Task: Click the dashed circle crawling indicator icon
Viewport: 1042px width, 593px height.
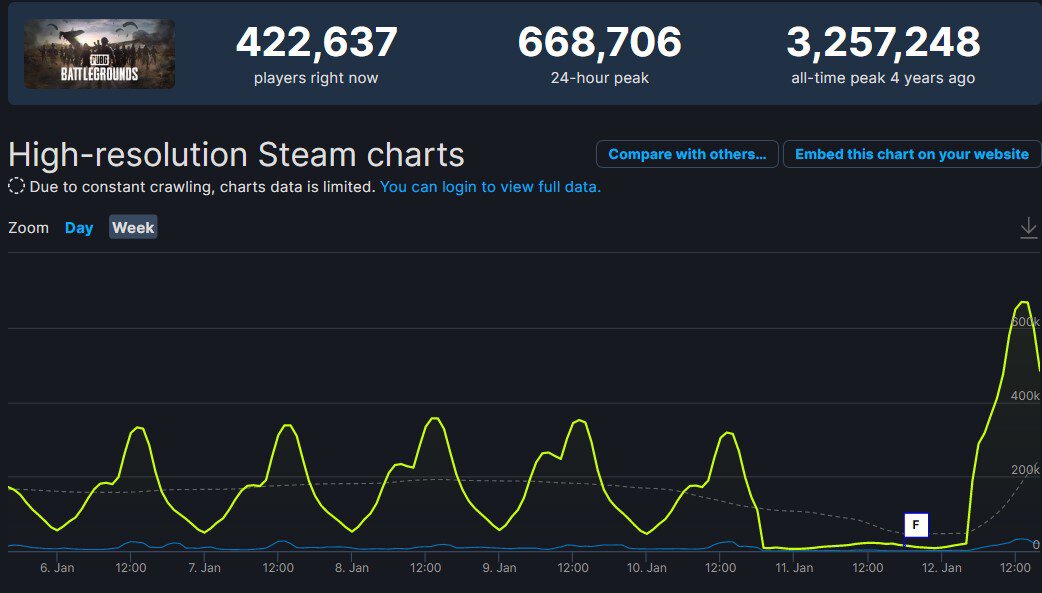Action: (x=17, y=186)
